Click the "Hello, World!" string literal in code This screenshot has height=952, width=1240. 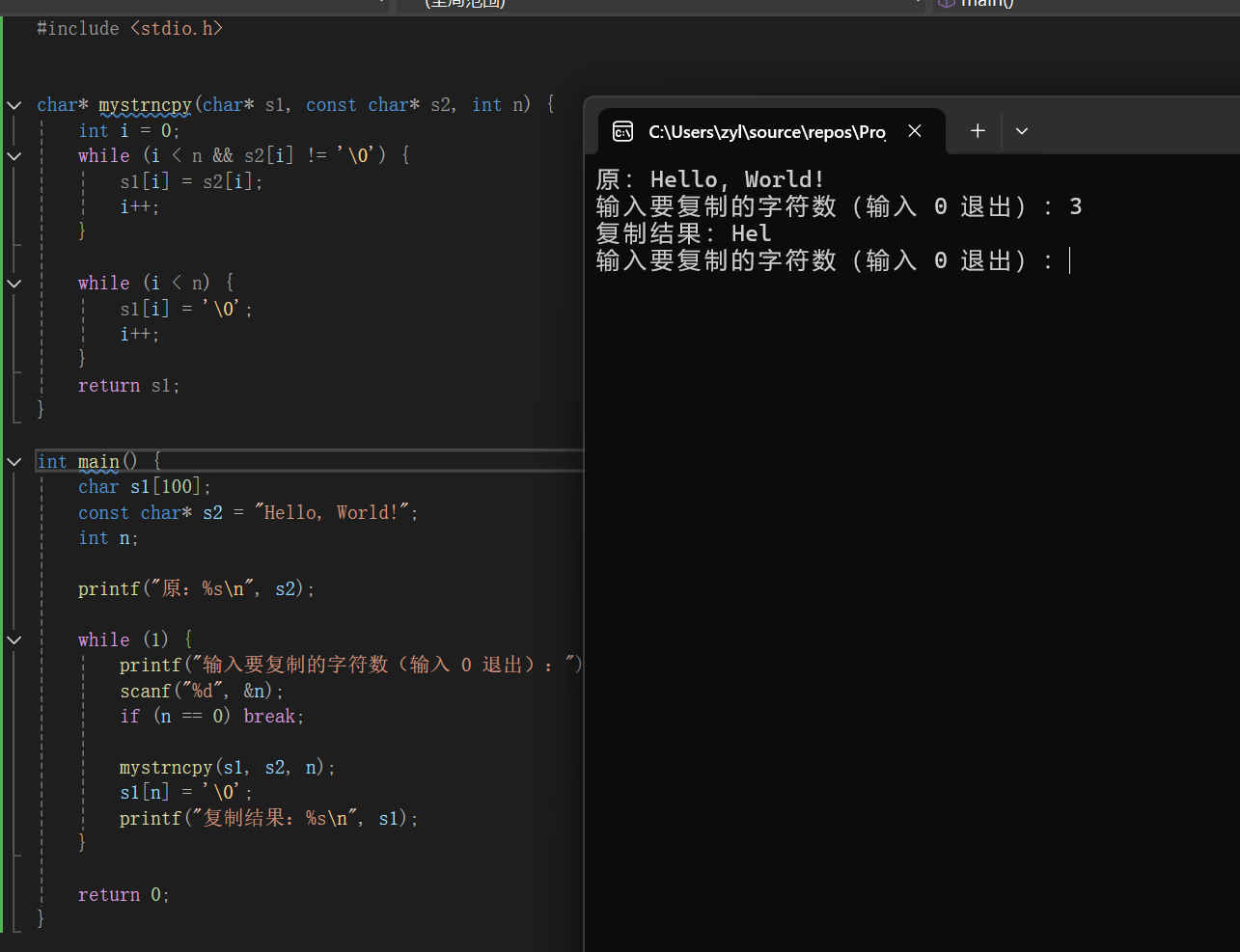[x=332, y=512]
